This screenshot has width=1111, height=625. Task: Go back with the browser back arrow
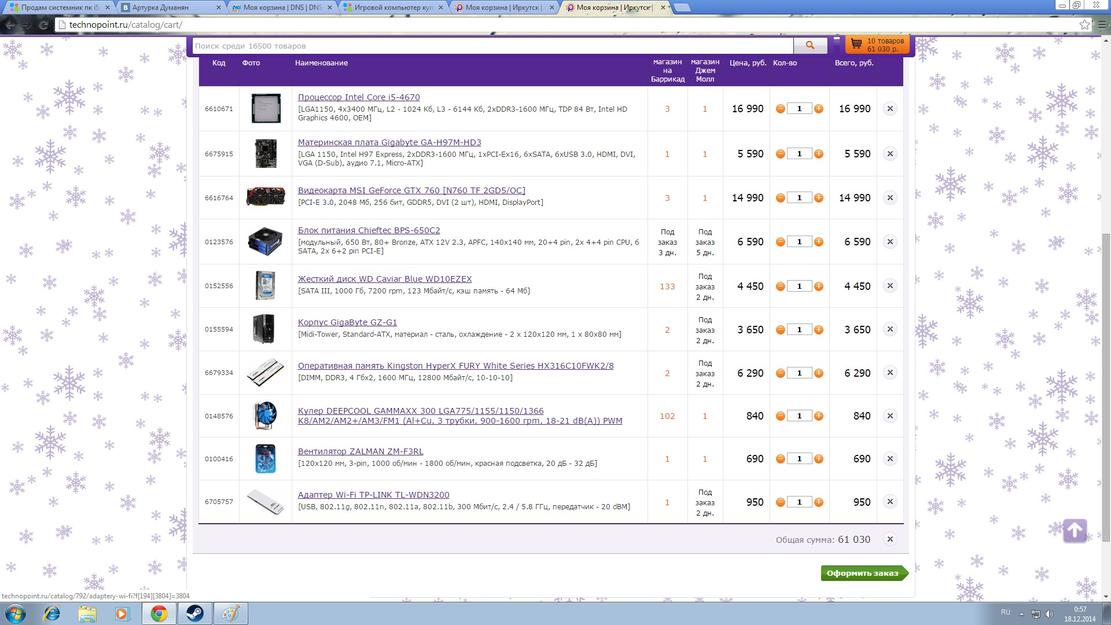tap(10, 25)
